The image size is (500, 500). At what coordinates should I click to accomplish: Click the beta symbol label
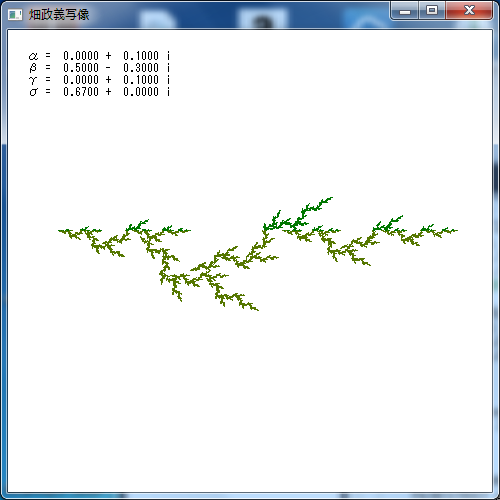point(33,68)
